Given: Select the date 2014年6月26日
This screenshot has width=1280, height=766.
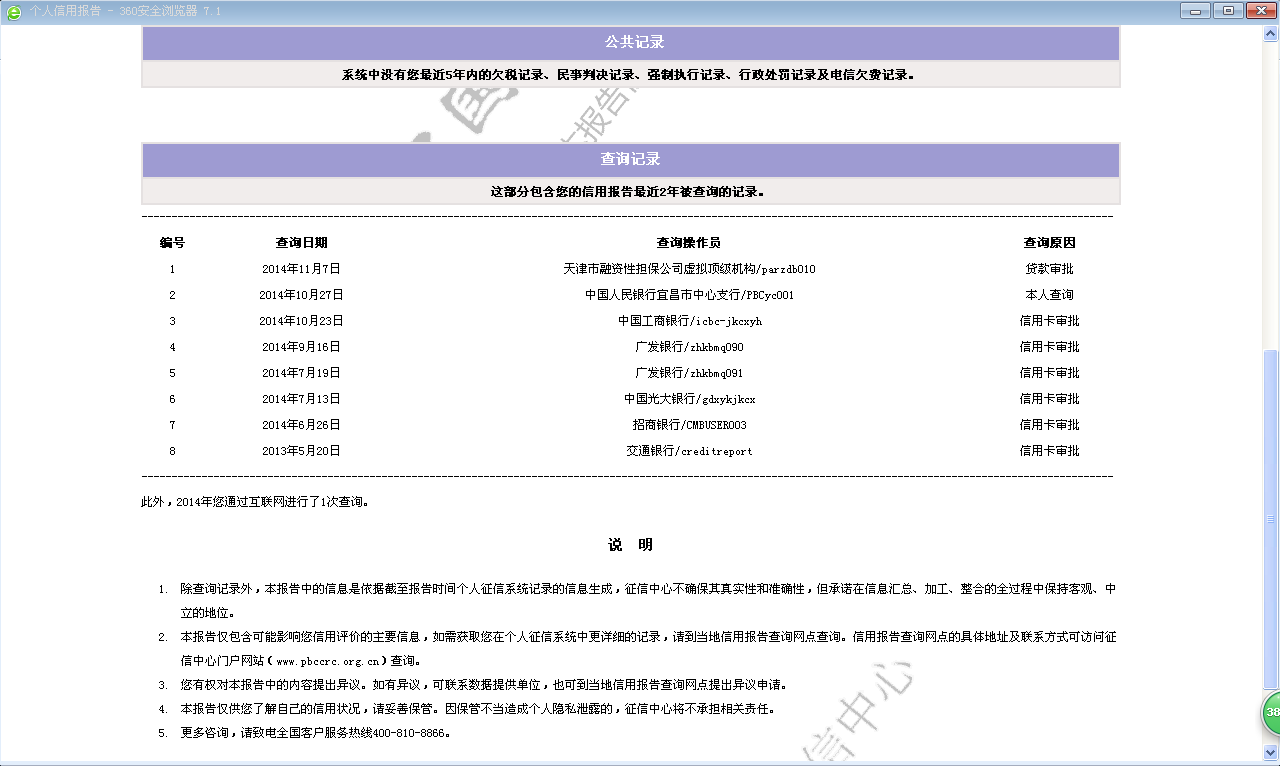Looking at the screenshot, I should [x=301, y=425].
